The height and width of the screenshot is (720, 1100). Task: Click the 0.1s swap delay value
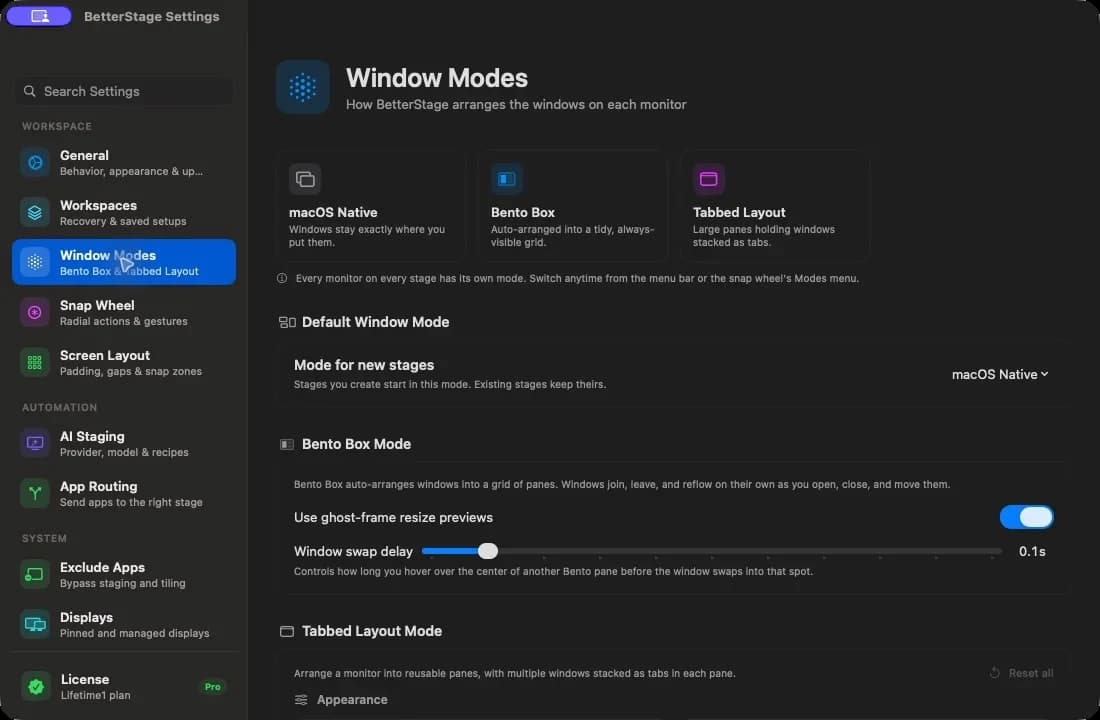pos(1032,552)
